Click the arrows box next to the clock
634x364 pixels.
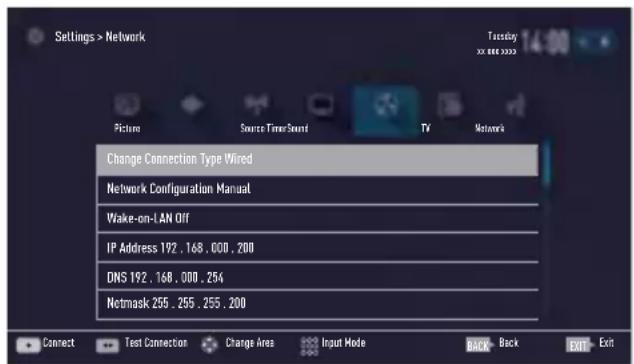[594, 42]
